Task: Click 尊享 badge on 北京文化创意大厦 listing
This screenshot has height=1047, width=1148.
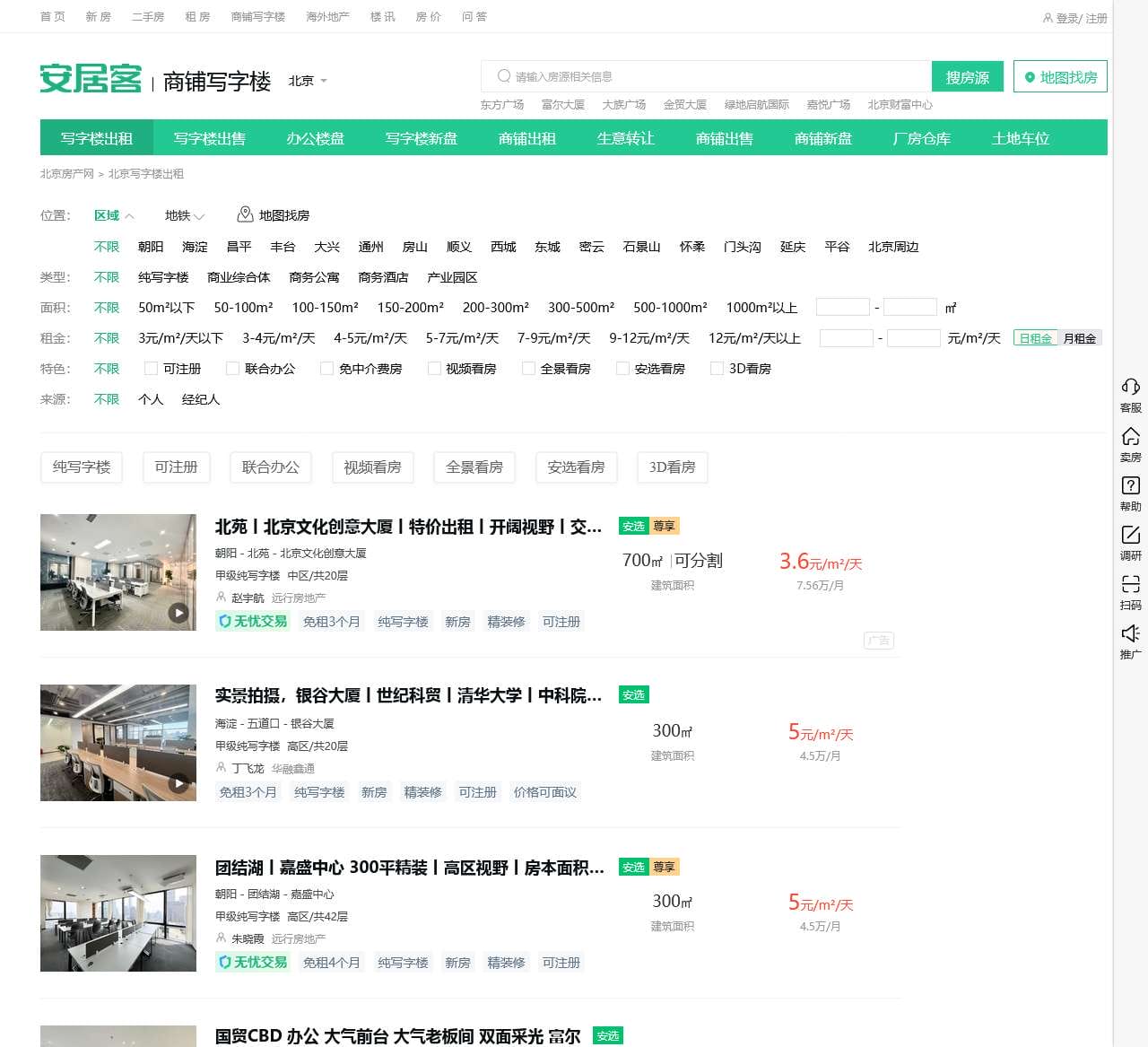Action: tap(665, 526)
